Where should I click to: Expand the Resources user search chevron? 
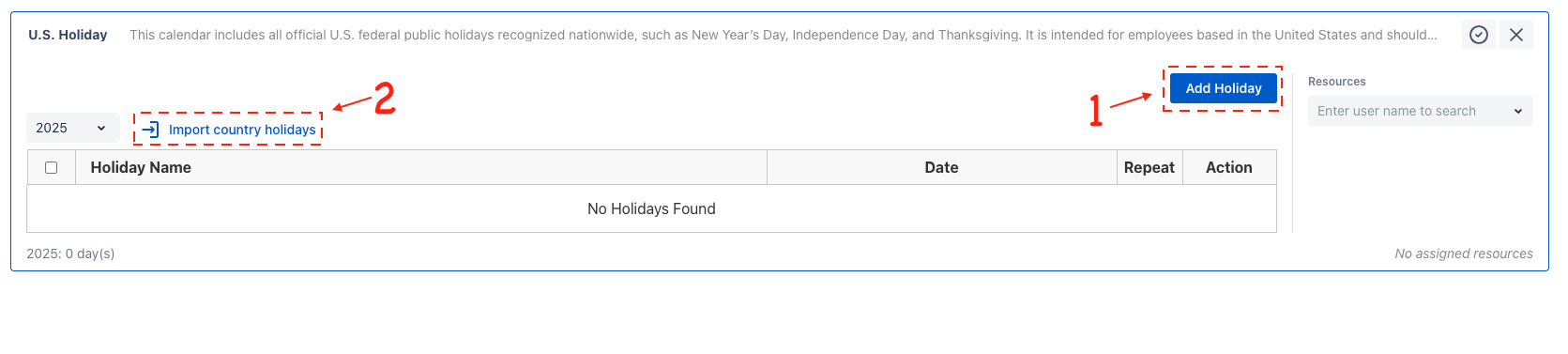tap(1518, 111)
